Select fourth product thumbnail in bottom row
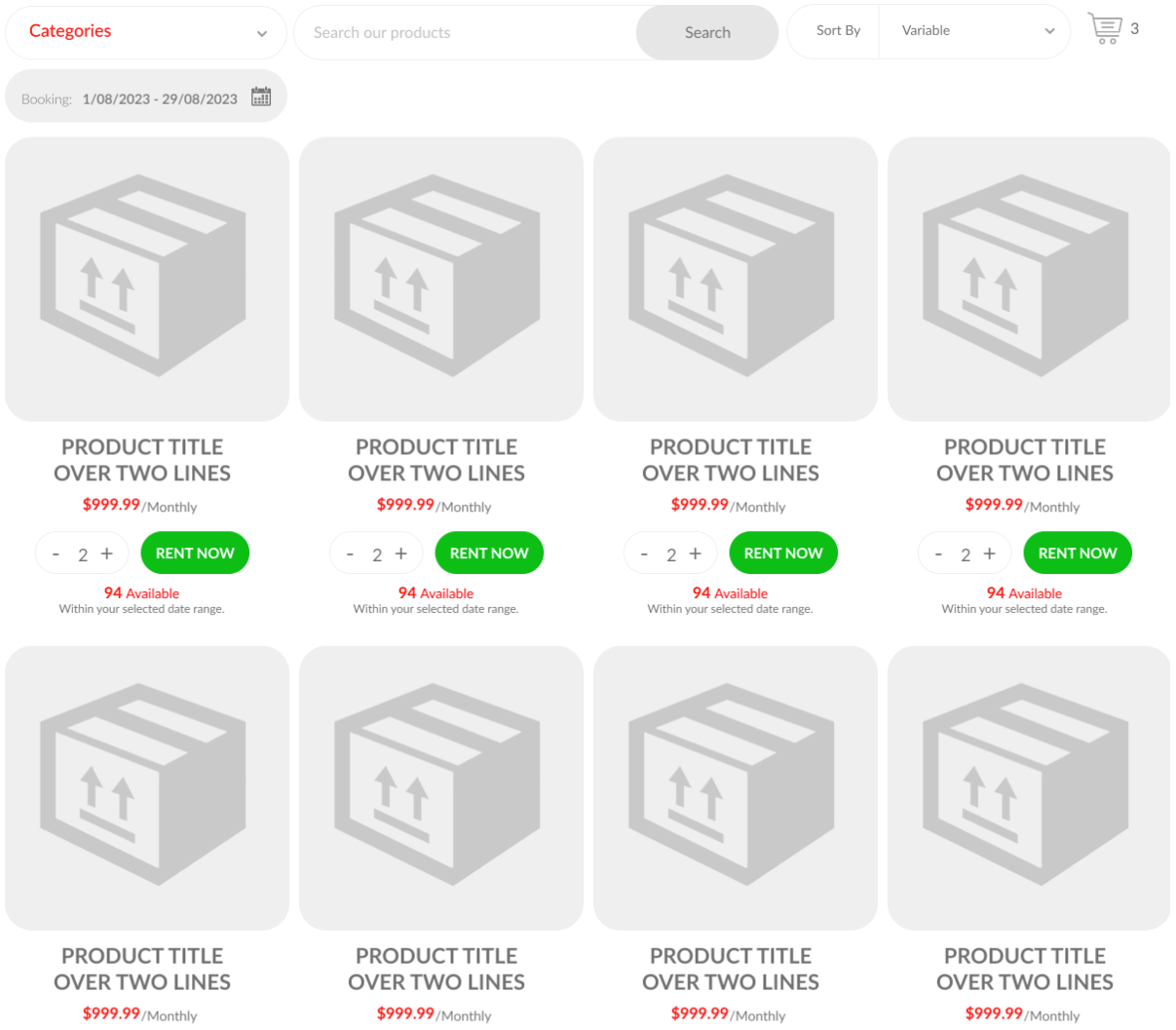This screenshot has height=1030, width=1176. click(1028, 787)
